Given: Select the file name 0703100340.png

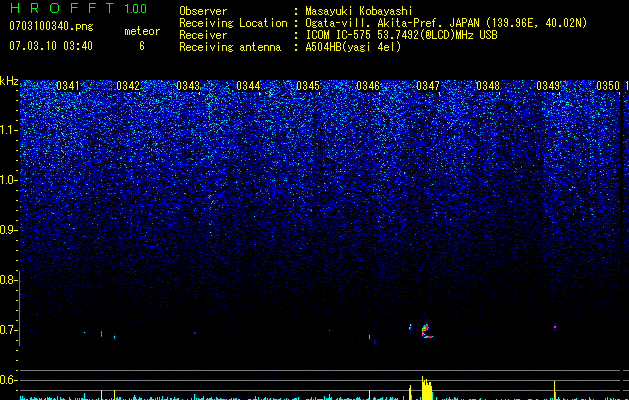Looking at the screenshot, I should [x=51, y=26].
